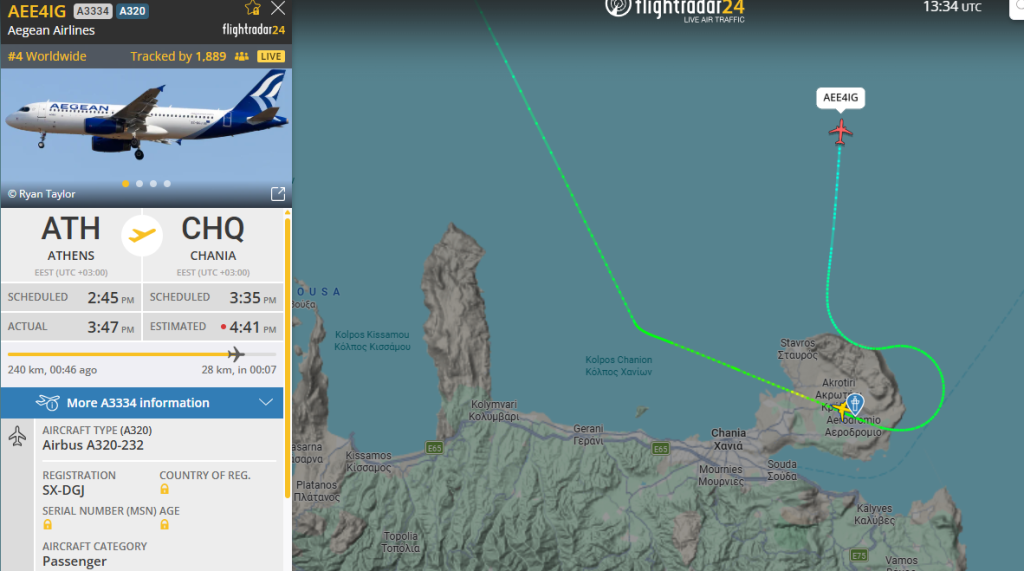This screenshot has width=1024, height=571.
Task: Click the A320 aircraft type tag
Action: [133, 11]
